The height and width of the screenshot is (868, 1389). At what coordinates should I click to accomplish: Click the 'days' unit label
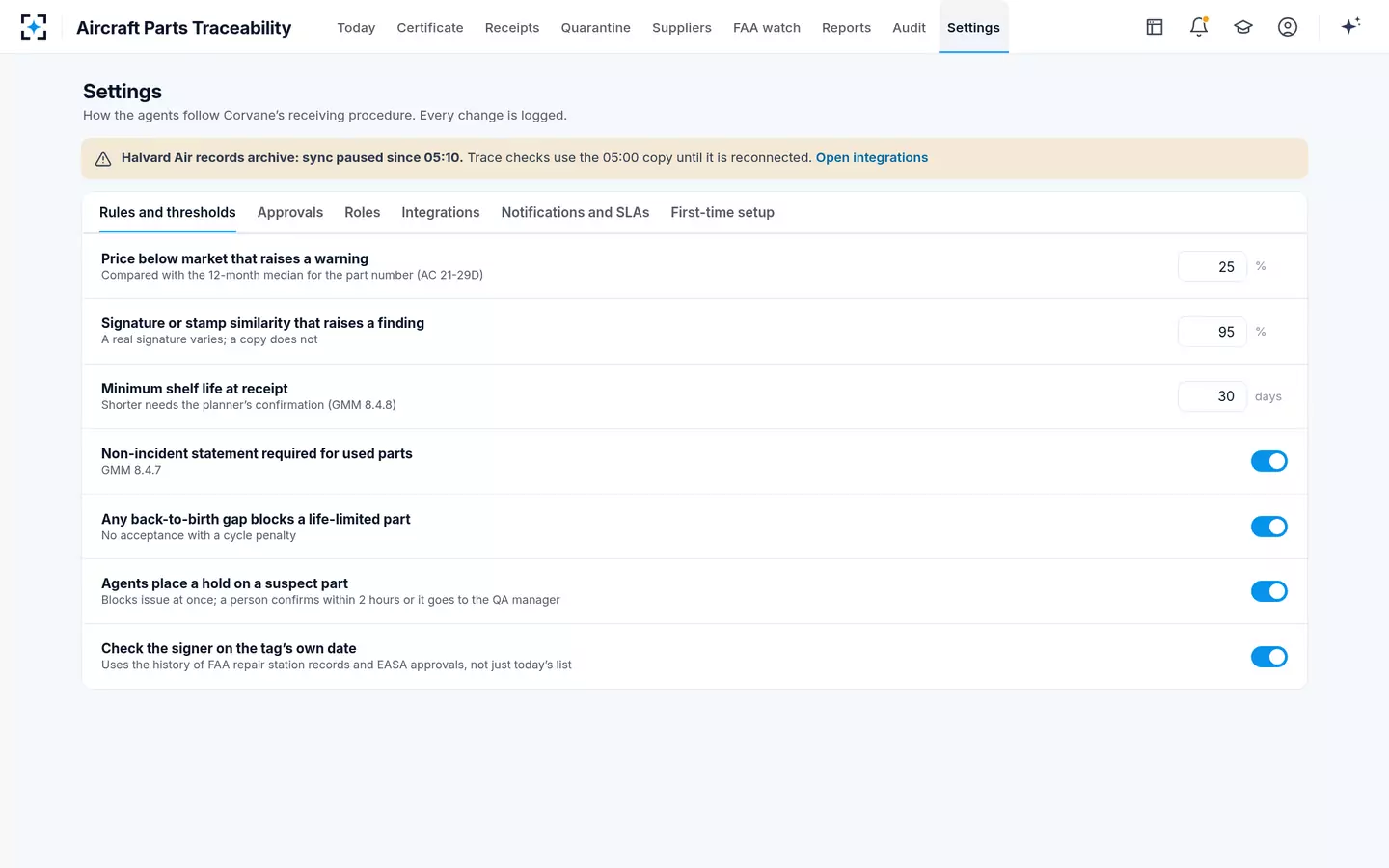(x=1268, y=396)
